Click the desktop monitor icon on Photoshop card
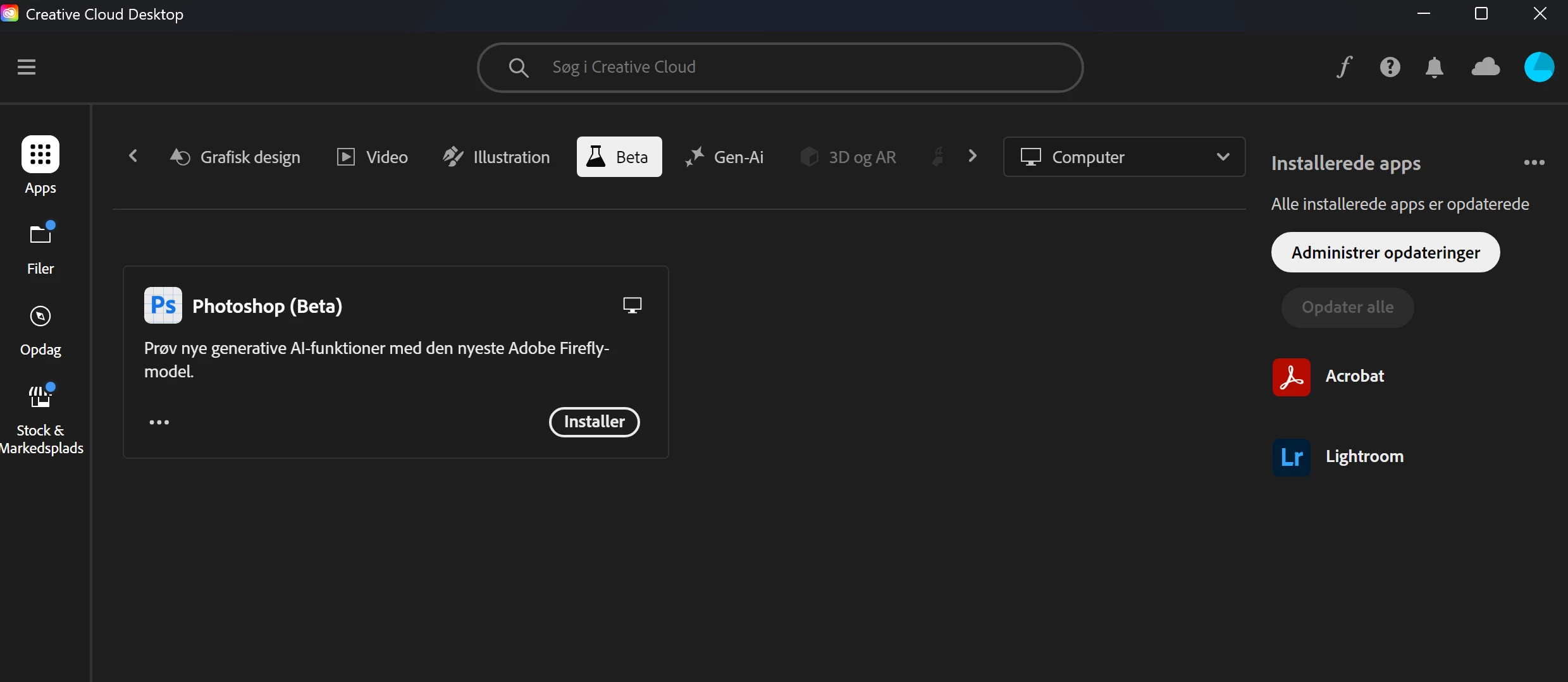The width and height of the screenshot is (1568, 682). 632,305
